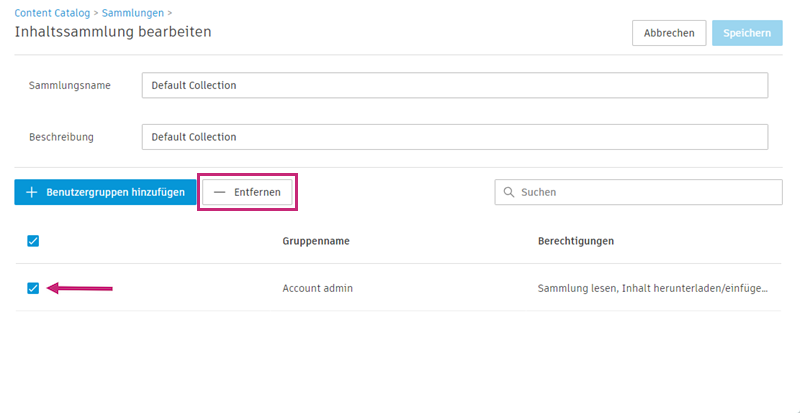This screenshot has height=413, width=800.
Task: Click the minus icon on the Entfernen button
Action: click(220, 192)
